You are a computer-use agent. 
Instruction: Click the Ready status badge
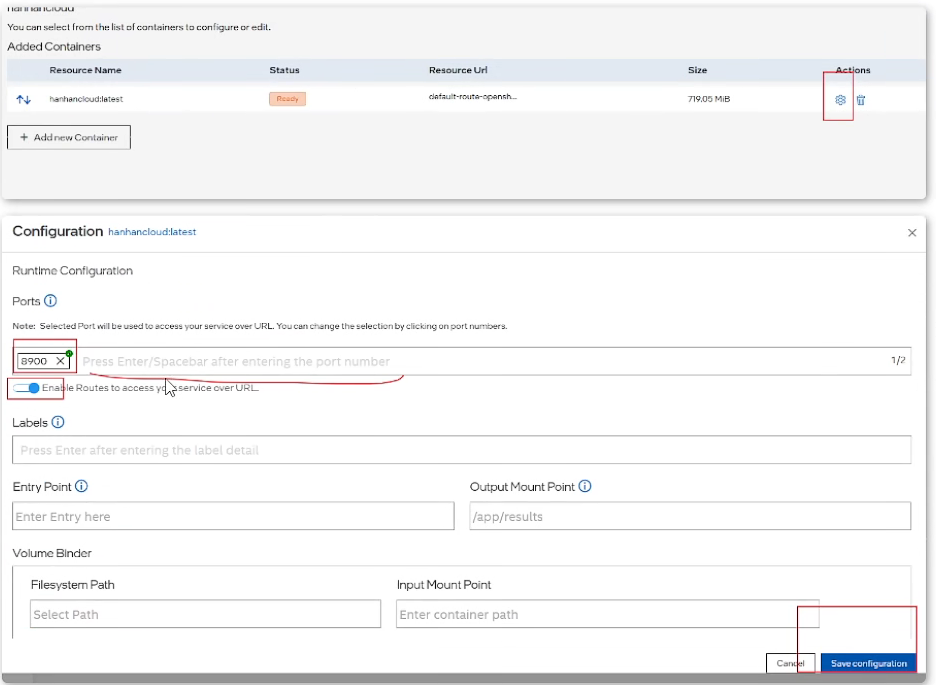click(x=287, y=99)
